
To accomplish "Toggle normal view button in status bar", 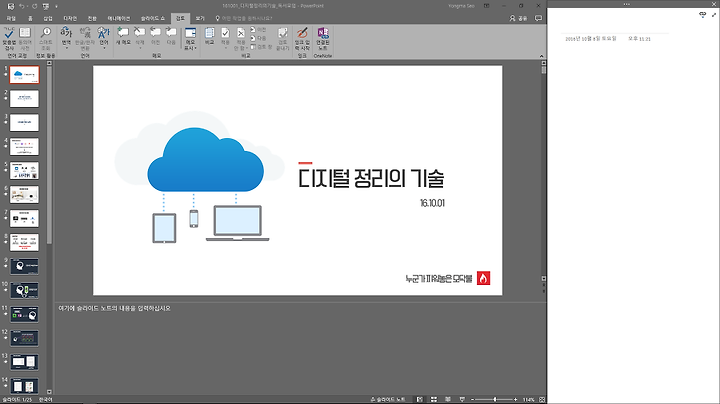I will pyautogui.click(x=419, y=399).
